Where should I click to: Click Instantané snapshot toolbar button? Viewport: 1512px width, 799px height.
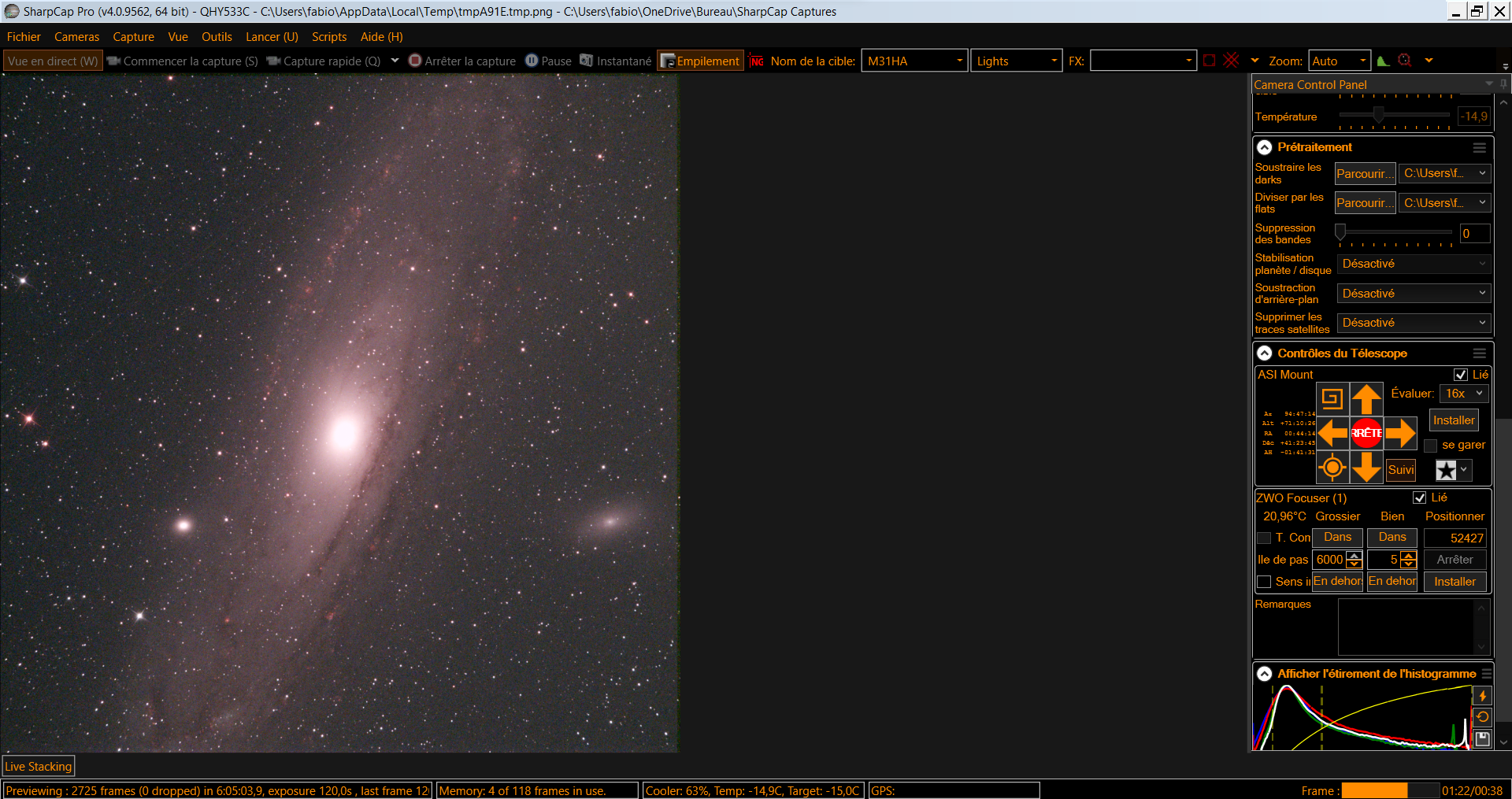[x=616, y=61]
